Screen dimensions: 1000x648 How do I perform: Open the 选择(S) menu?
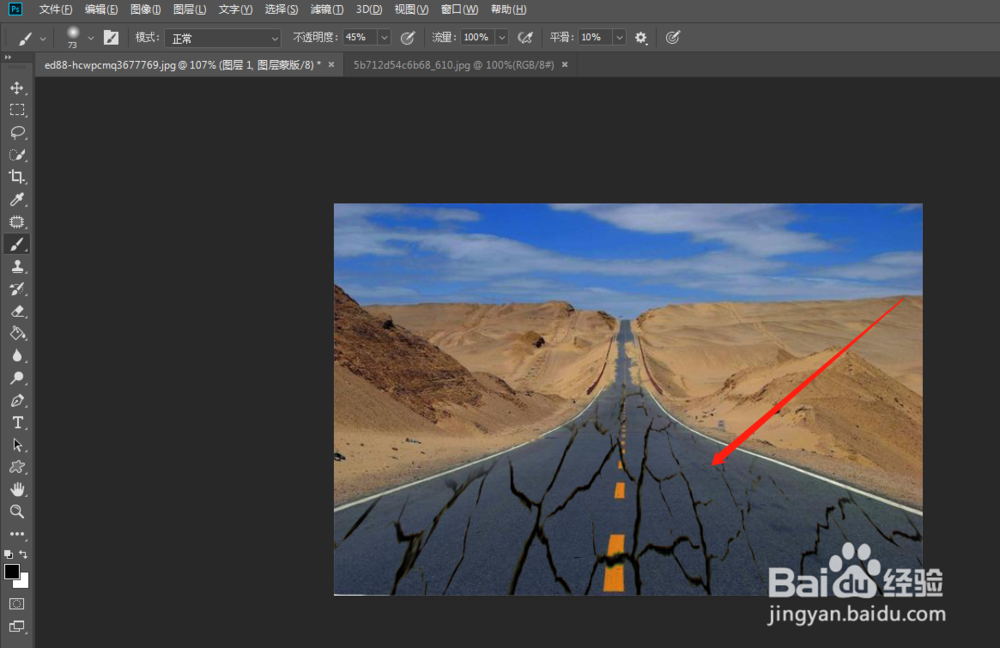(x=281, y=10)
